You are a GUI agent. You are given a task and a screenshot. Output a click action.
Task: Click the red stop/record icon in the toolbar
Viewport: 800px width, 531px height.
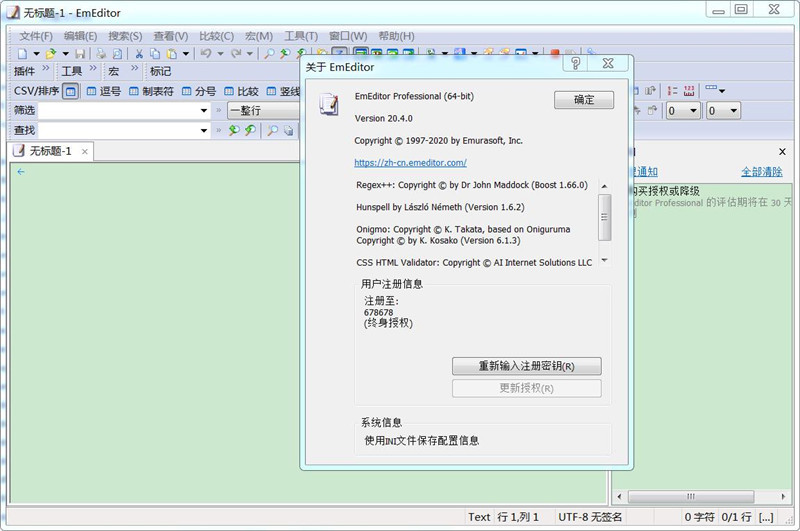[555, 52]
